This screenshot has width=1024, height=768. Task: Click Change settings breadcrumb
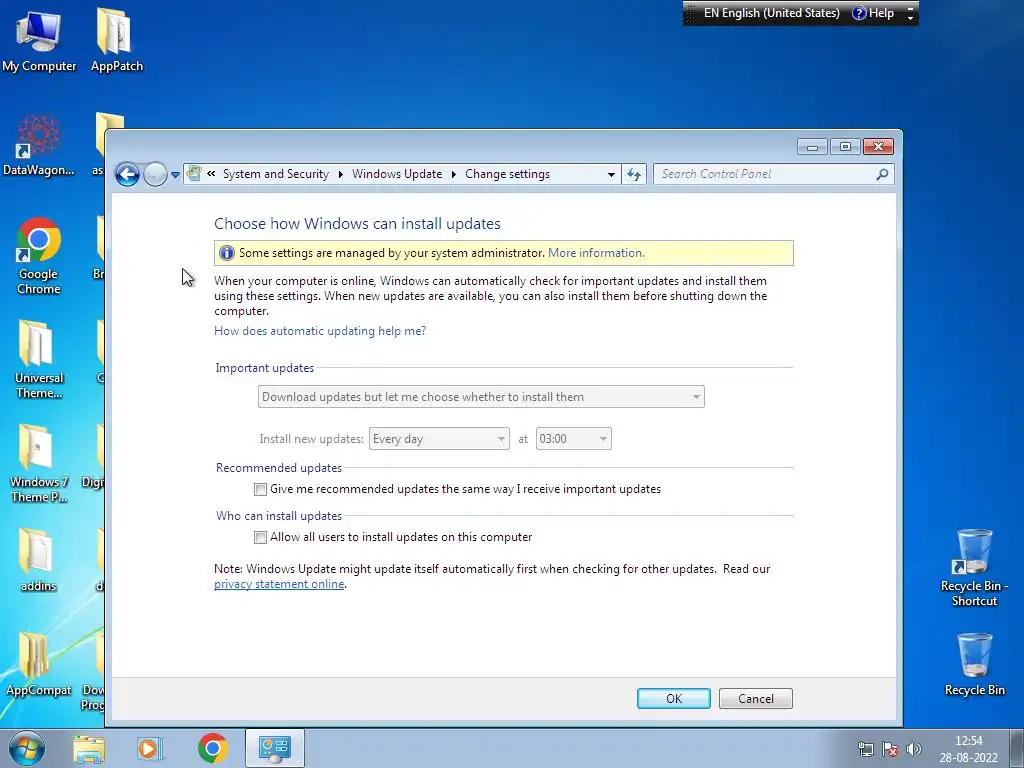pos(507,174)
